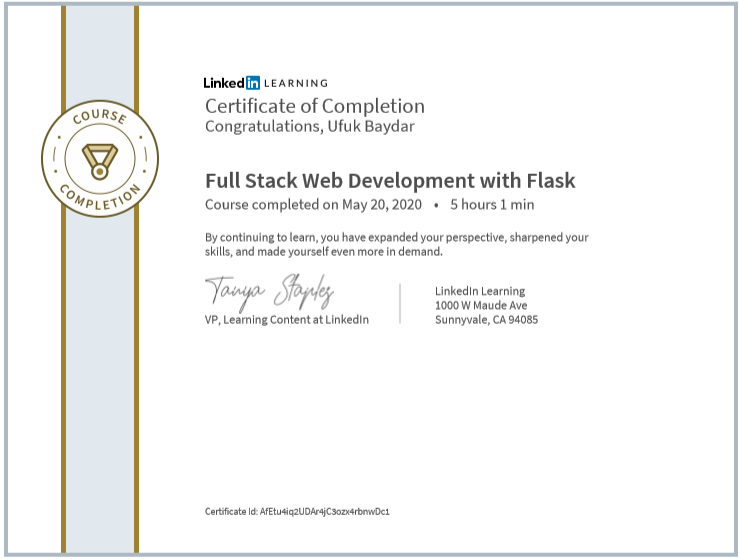The height and width of the screenshot is (559, 740).
Task: Click 'Sunnyvale, CA 94085' text
Action: point(486,320)
